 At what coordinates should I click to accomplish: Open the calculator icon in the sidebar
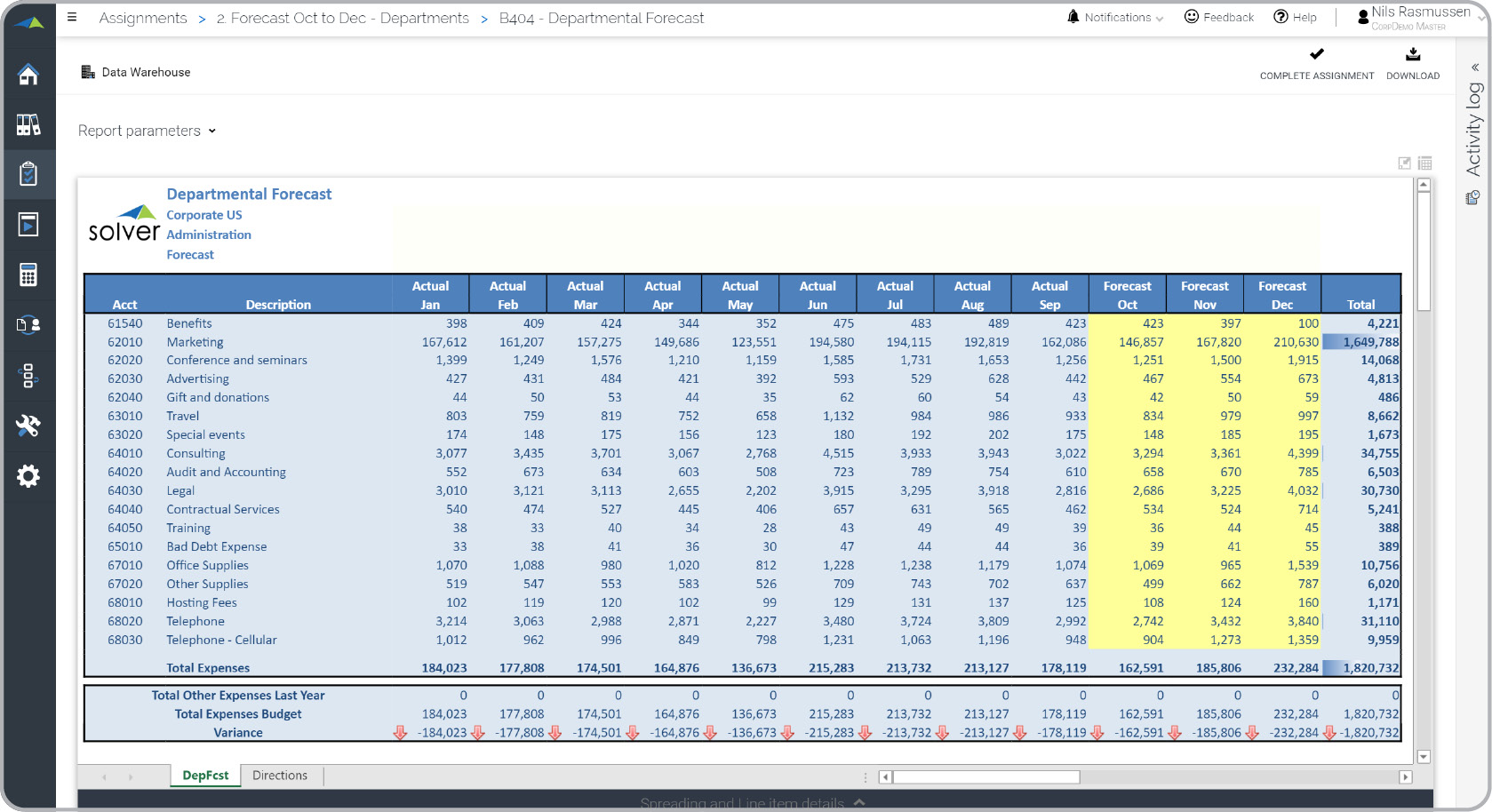click(x=29, y=275)
